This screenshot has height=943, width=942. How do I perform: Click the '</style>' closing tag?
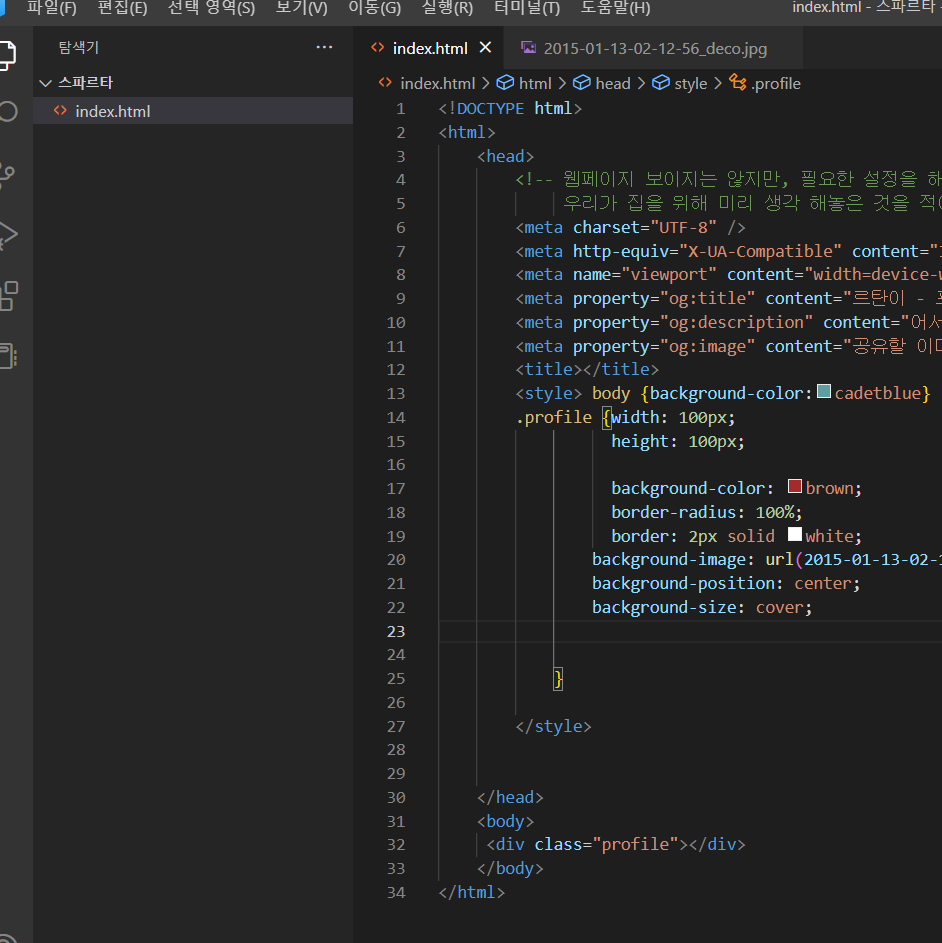tap(553, 726)
